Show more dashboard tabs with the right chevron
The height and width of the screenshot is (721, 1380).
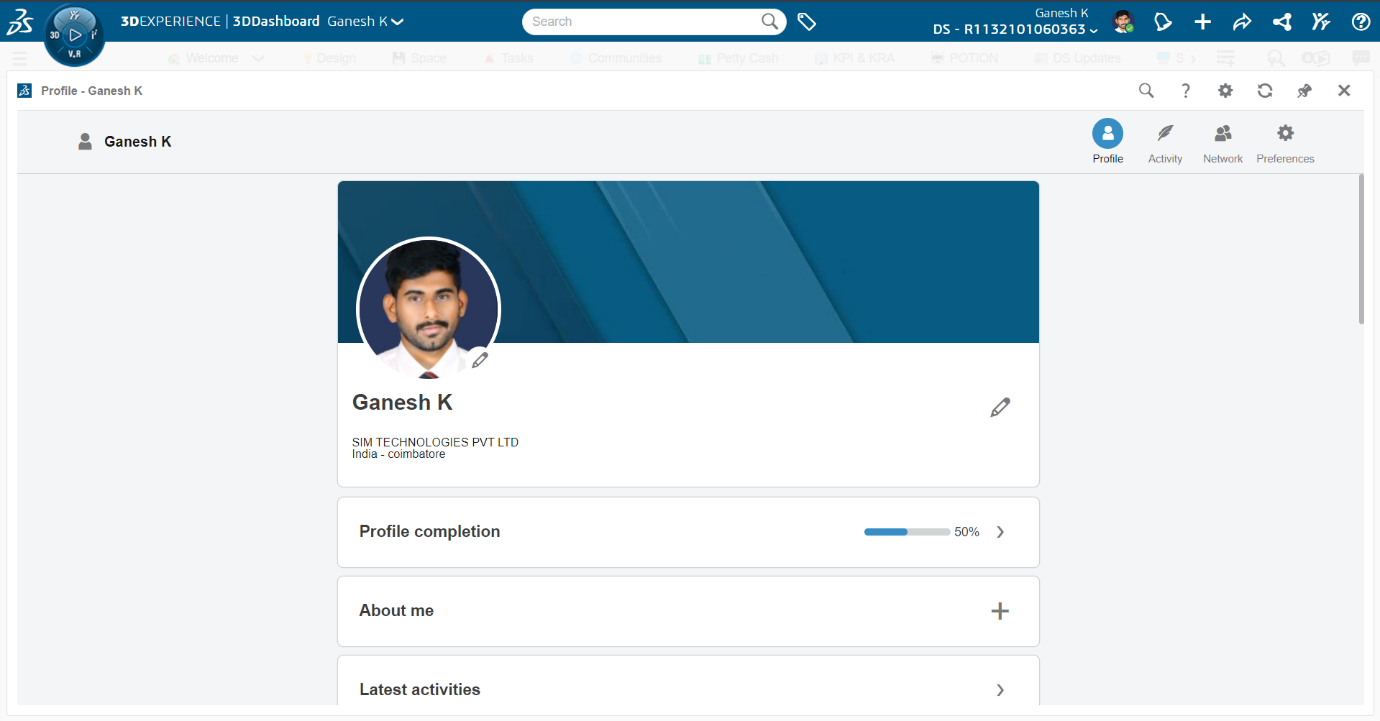point(1193,59)
